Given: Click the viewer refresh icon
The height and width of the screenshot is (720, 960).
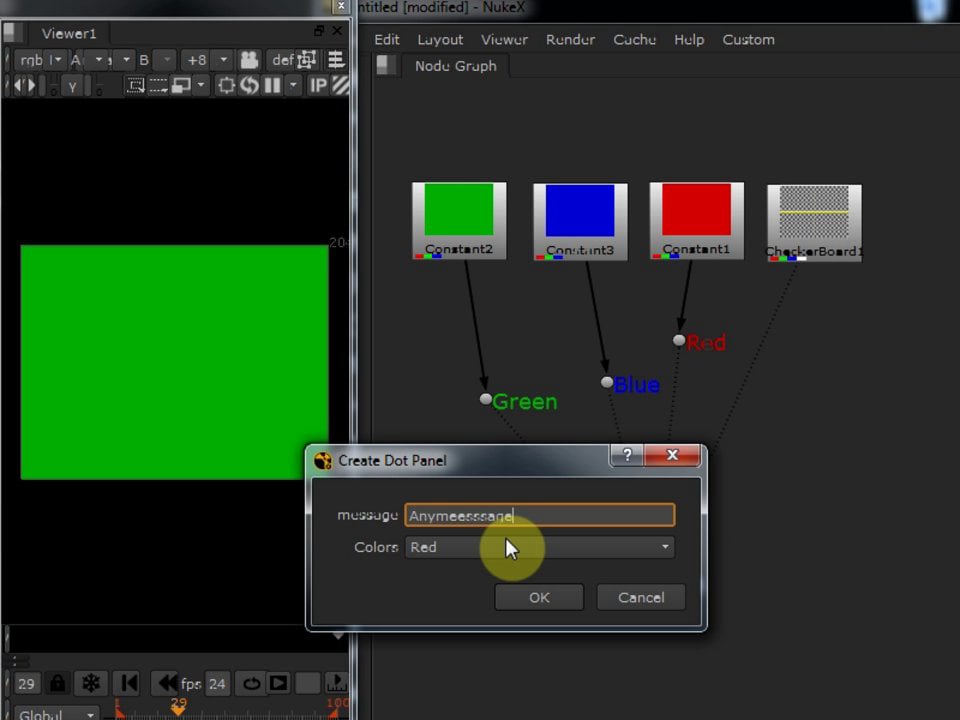Looking at the screenshot, I should (249, 86).
